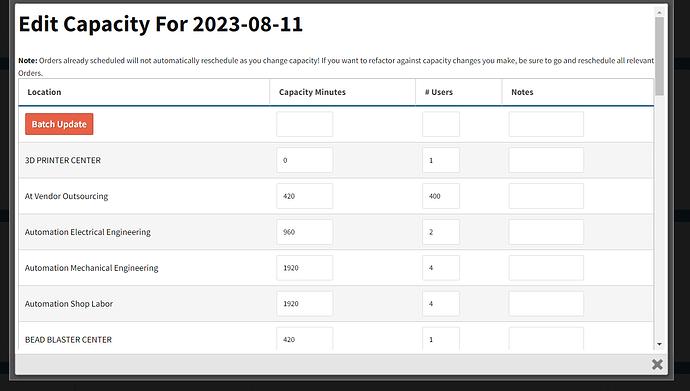Click 3D PRINTER CENTER notes field
This screenshot has width=690, height=391.
(546, 160)
